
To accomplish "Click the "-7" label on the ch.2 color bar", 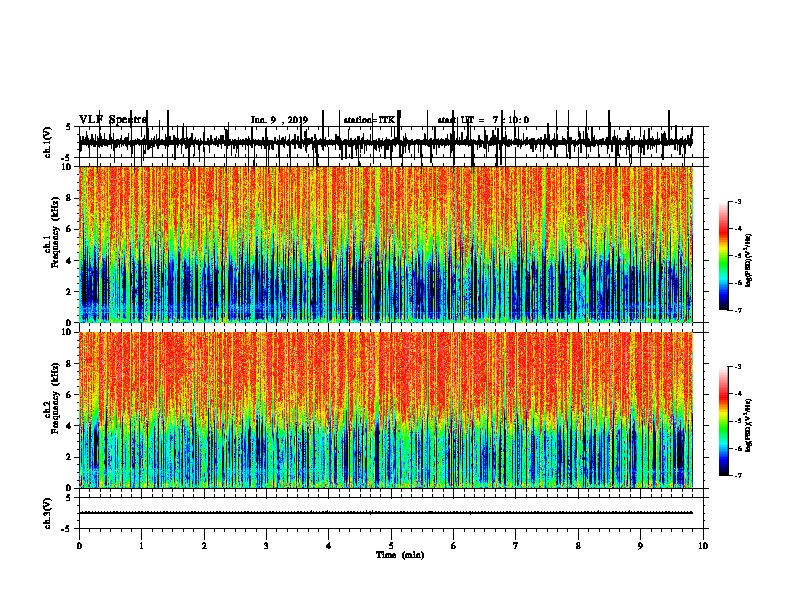I will click(737, 475).
